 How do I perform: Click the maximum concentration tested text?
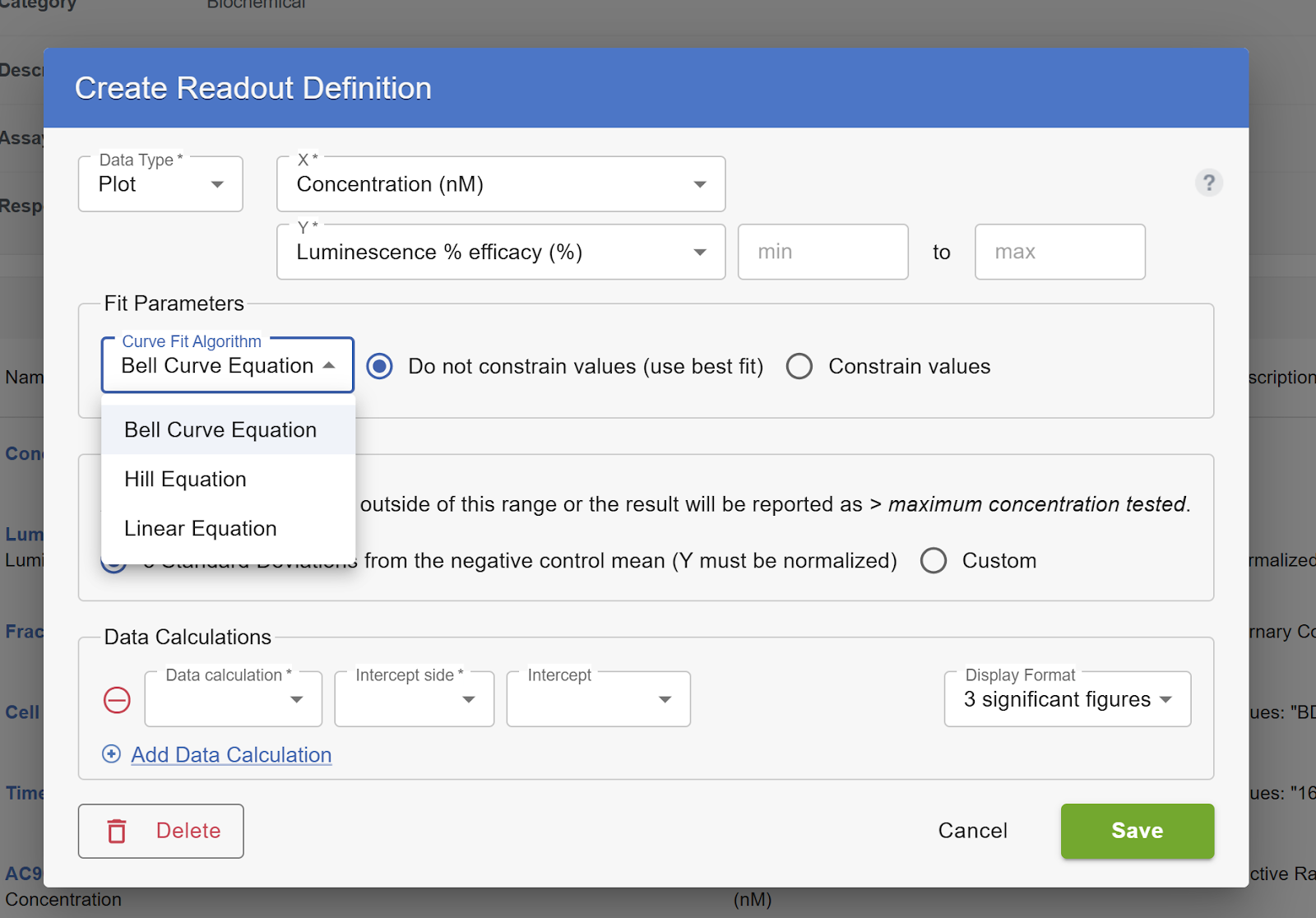click(1039, 504)
